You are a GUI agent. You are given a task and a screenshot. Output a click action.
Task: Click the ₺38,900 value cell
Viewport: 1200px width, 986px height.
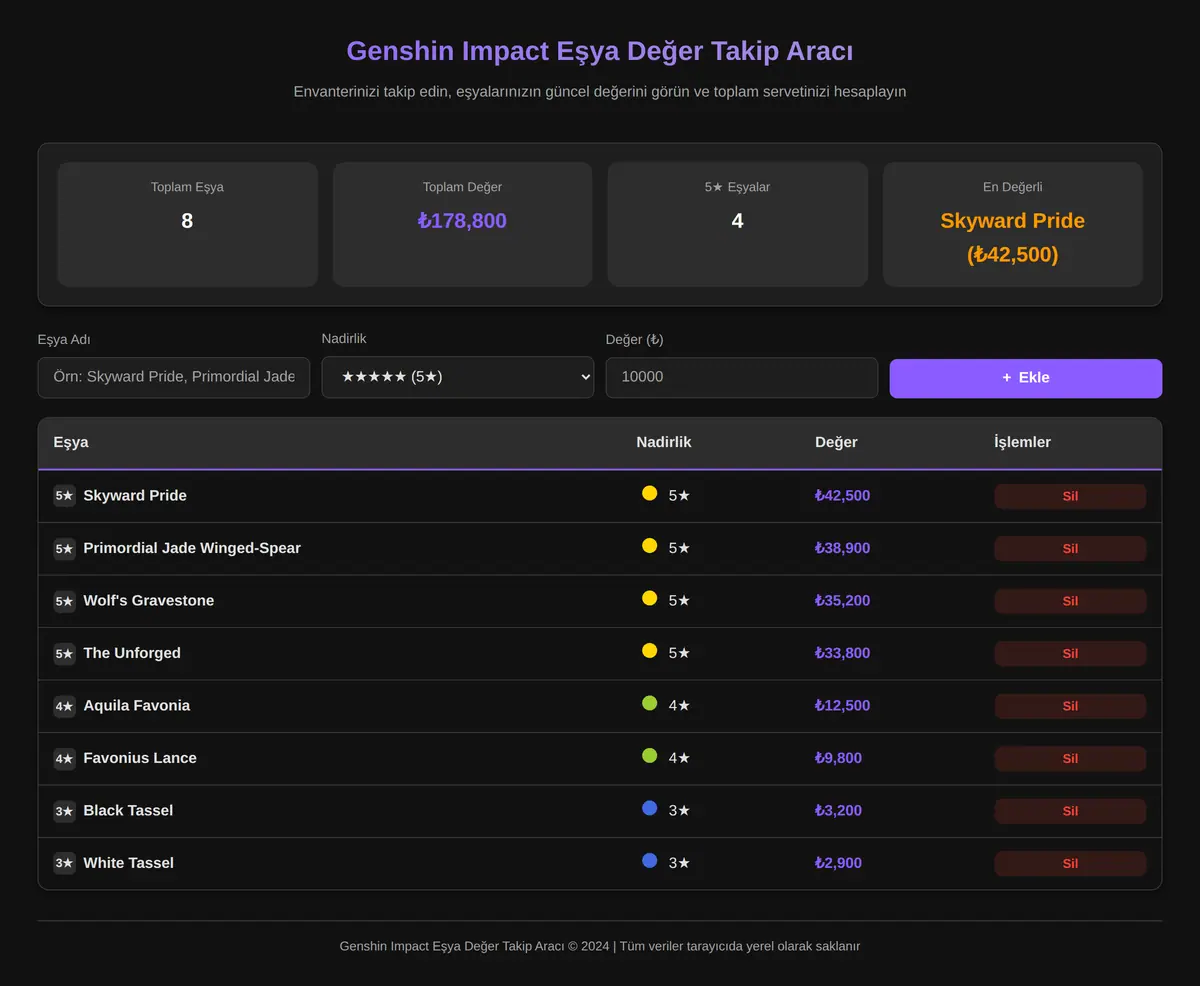[842, 548]
